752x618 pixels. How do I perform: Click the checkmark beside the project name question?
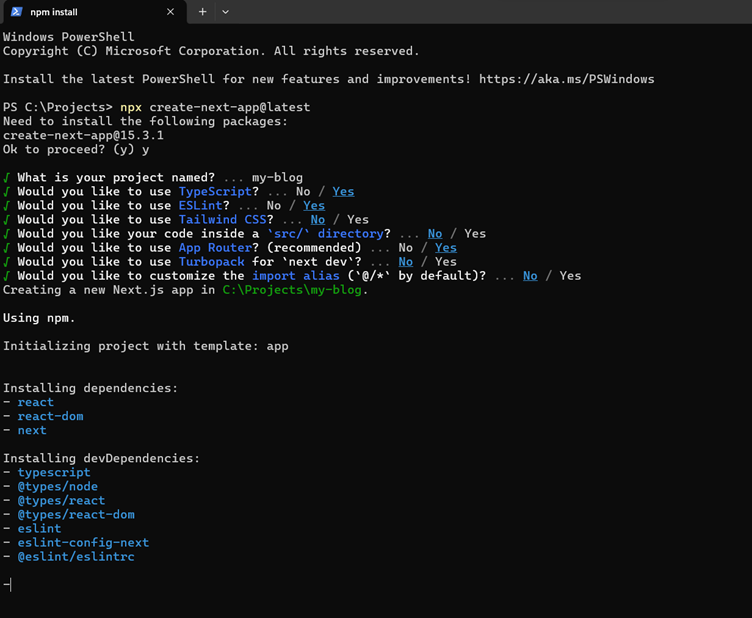coord(7,178)
